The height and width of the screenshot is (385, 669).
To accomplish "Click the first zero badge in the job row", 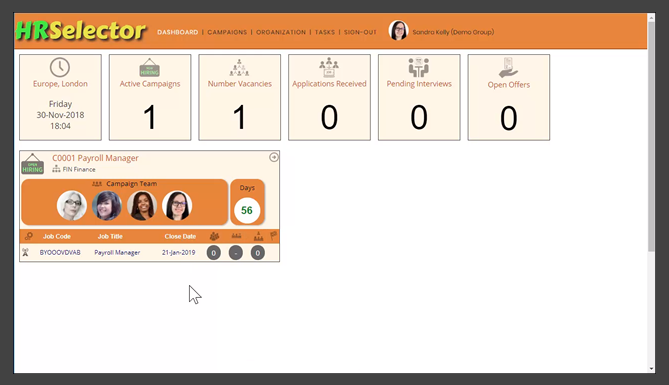I will click(x=214, y=253).
